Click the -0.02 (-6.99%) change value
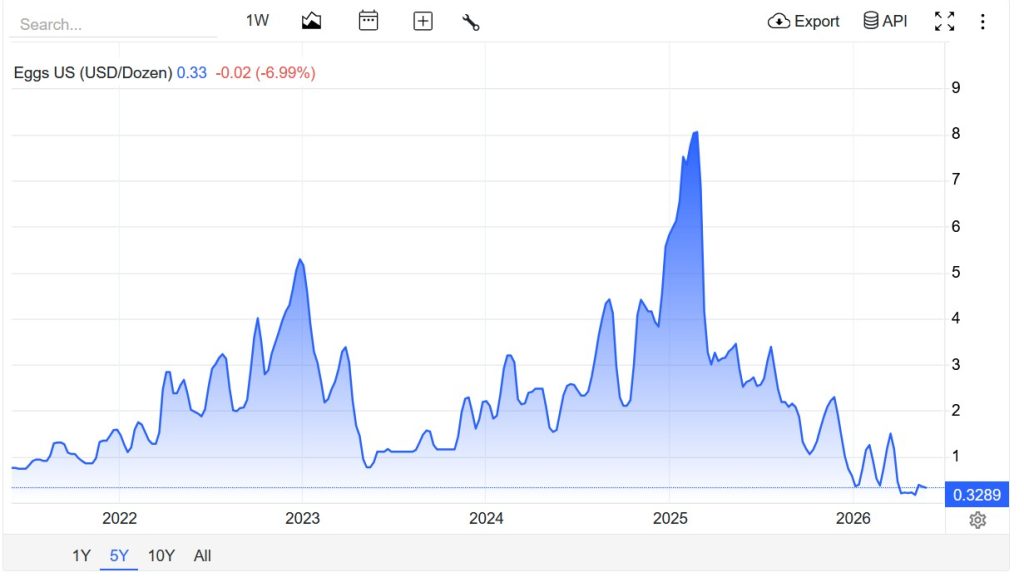Viewport: 1024px width, 587px height. click(x=265, y=72)
